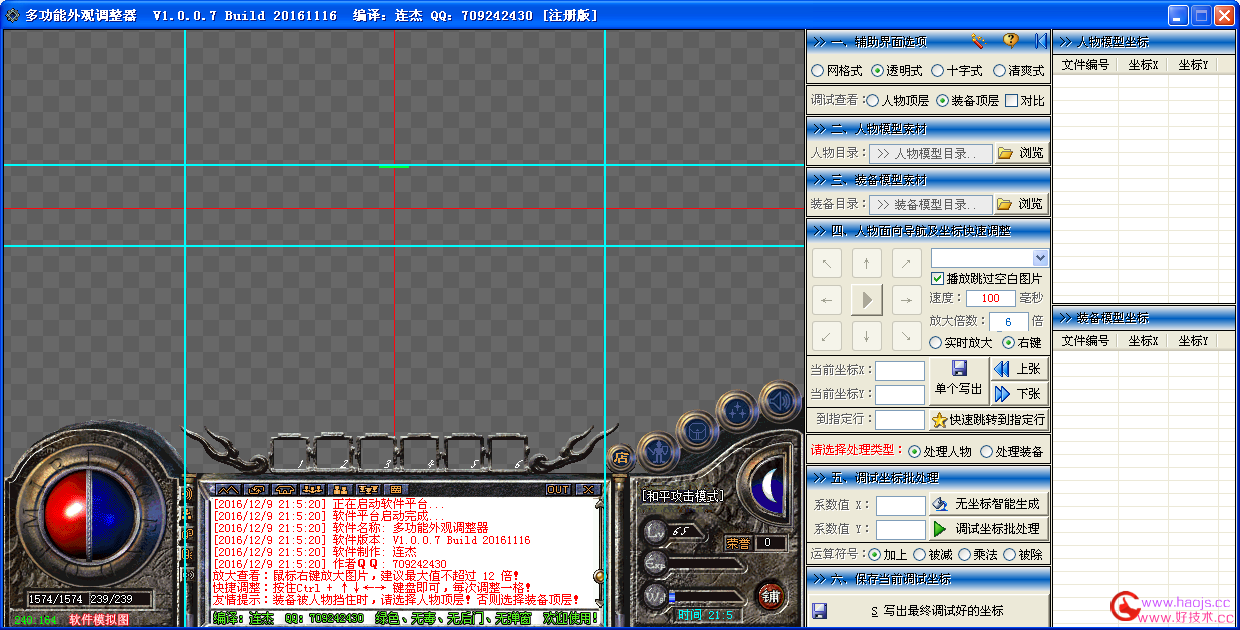Choose 处理人物 processing type
Image resolution: width=1240 pixels, height=630 pixels.
[x=940, y=452]
